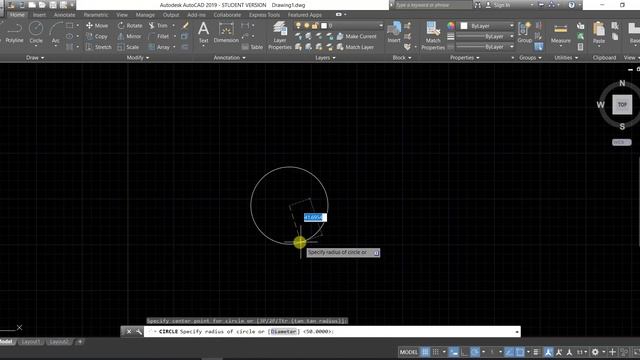Viewport: 640px width, 360px height.
Task: Click the Group tool icon
Action: [x=524, y=33]
